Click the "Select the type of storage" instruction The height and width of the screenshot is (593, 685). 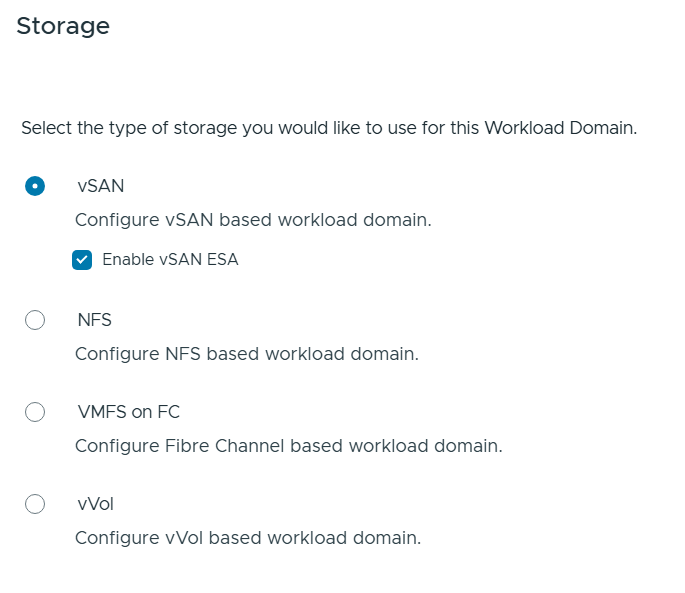328,129
